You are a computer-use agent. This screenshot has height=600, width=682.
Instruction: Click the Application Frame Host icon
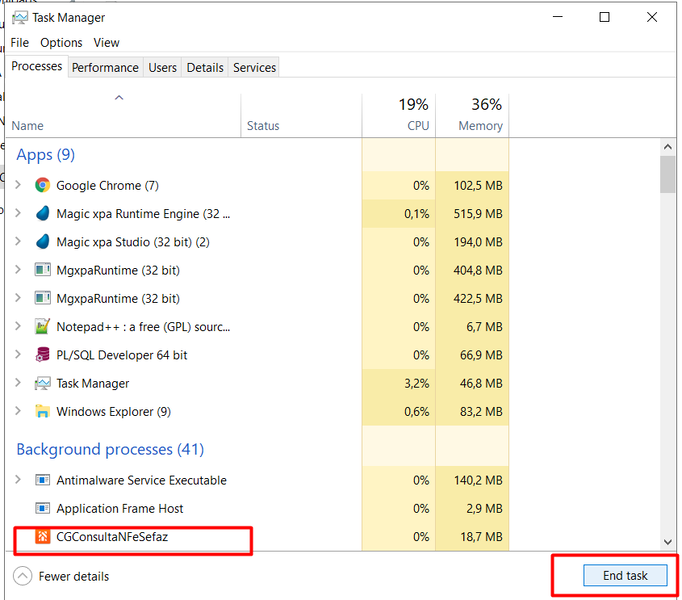pyautogui.click(x=42, y=508)
